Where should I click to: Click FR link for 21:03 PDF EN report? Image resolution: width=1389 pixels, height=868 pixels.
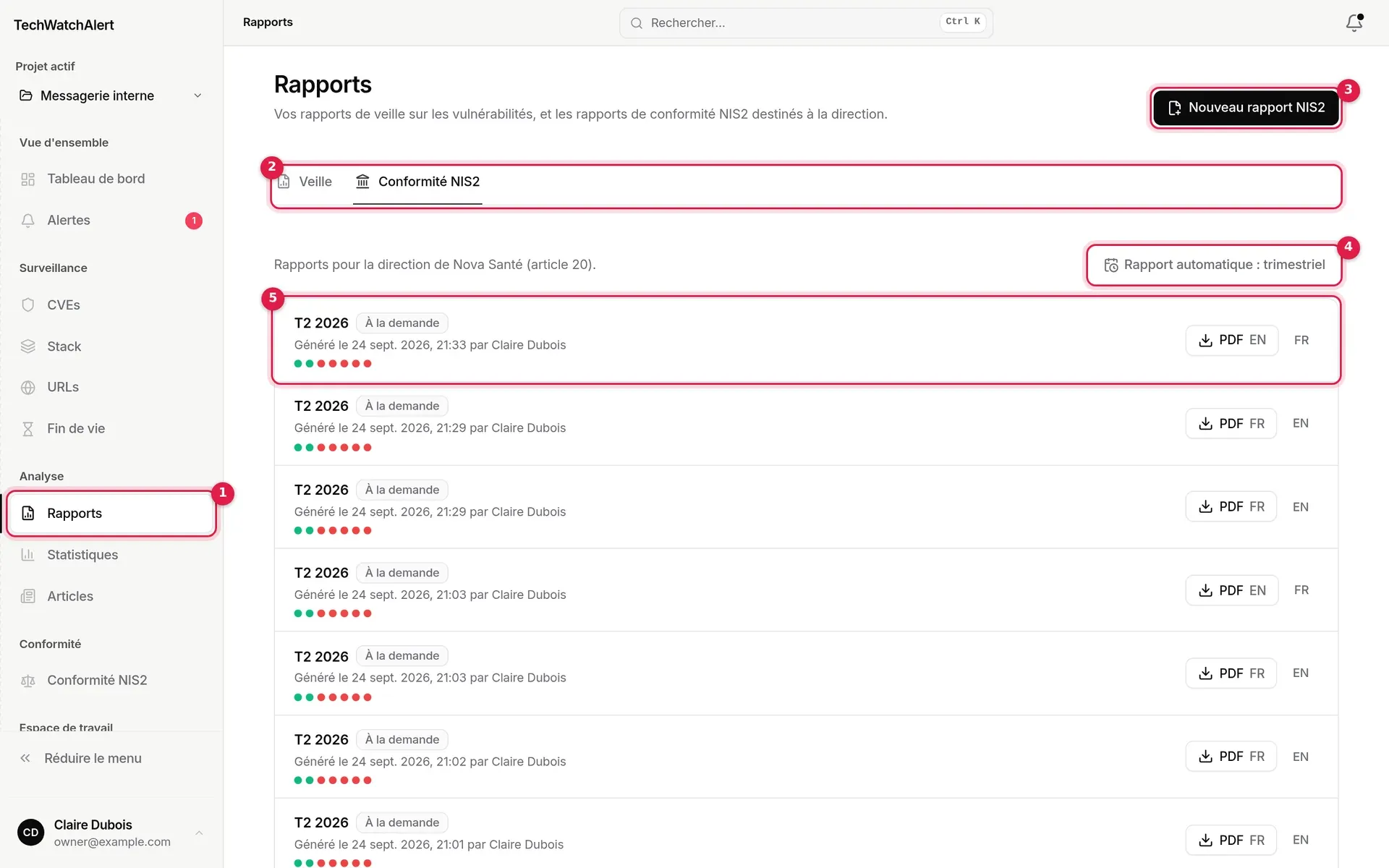[x=1301, y=590]
